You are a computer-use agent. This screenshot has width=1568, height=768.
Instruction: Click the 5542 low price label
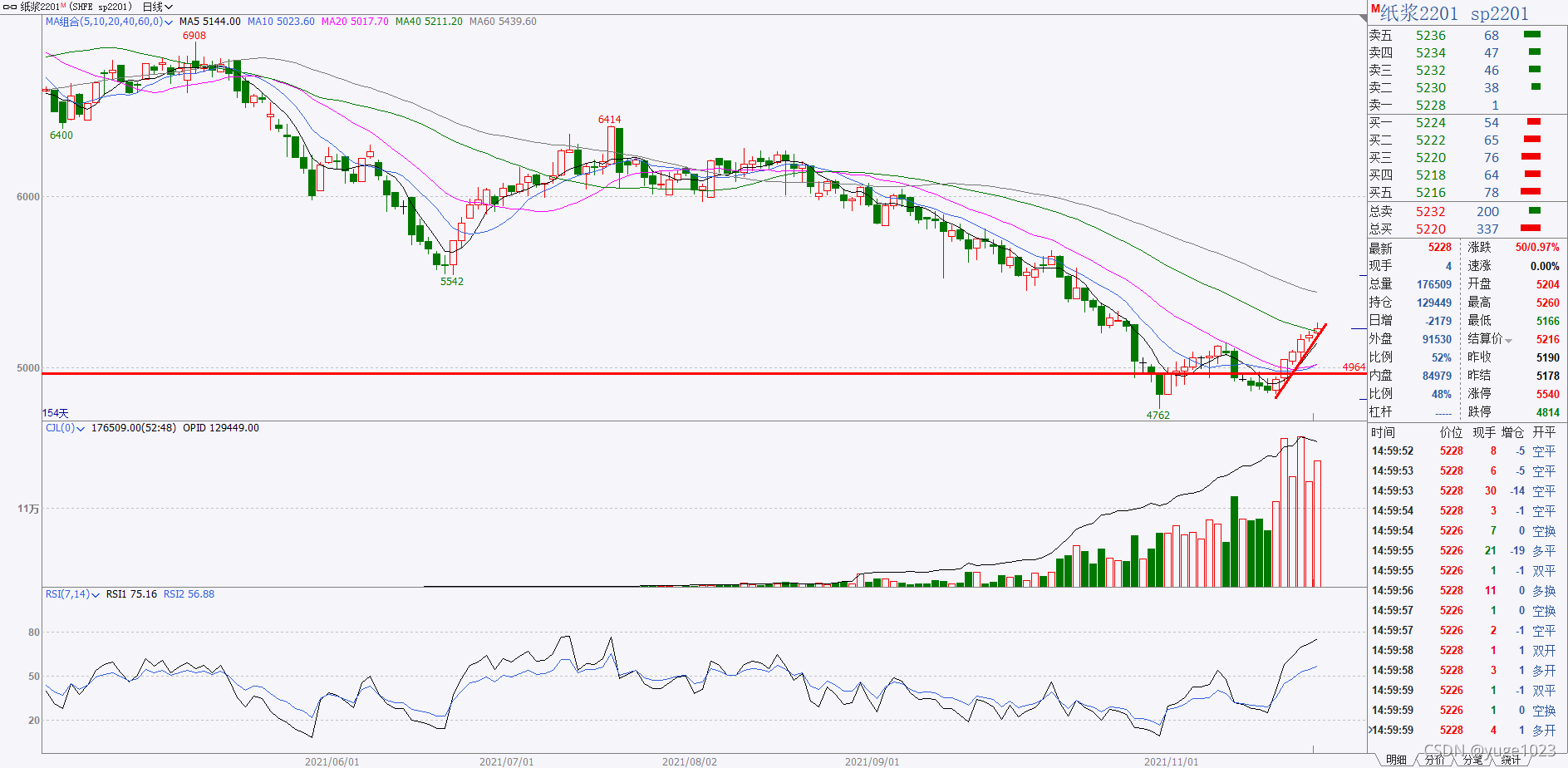point(452,282)
